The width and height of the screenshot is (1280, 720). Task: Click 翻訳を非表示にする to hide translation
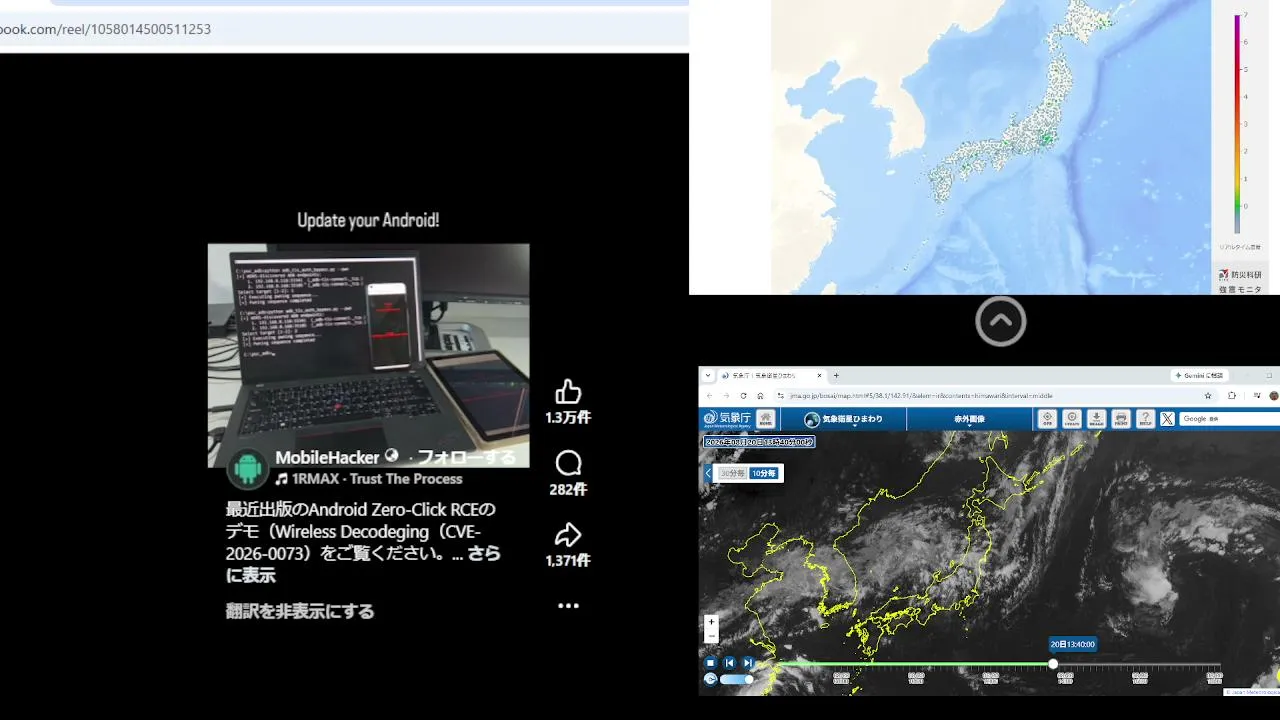click(300, 611)
